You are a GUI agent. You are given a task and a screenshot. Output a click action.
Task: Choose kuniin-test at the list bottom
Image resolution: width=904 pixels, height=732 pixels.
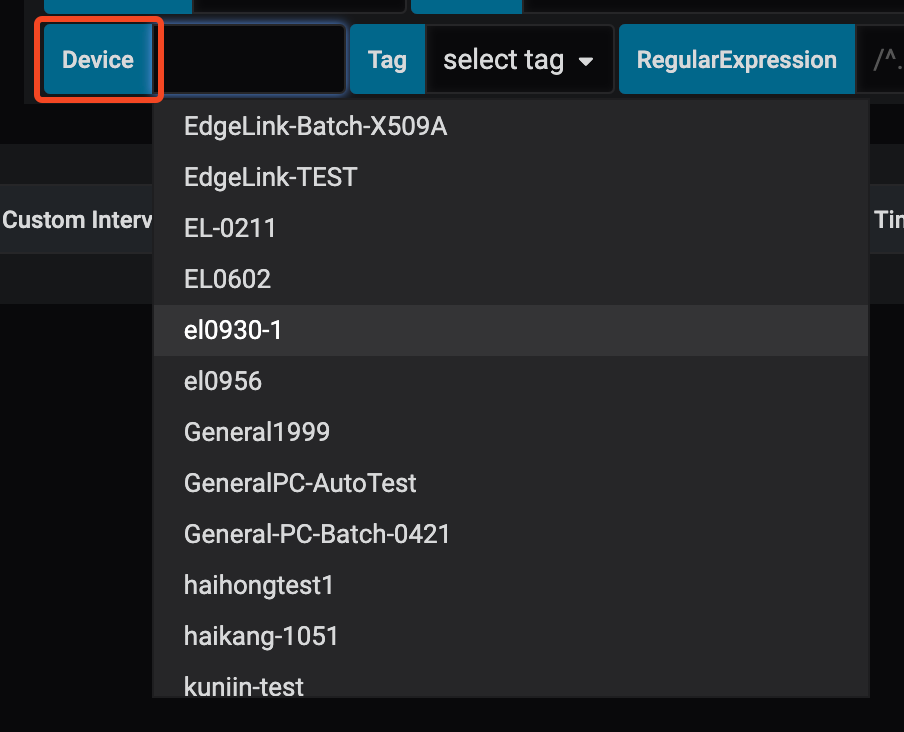click(243, 686)
